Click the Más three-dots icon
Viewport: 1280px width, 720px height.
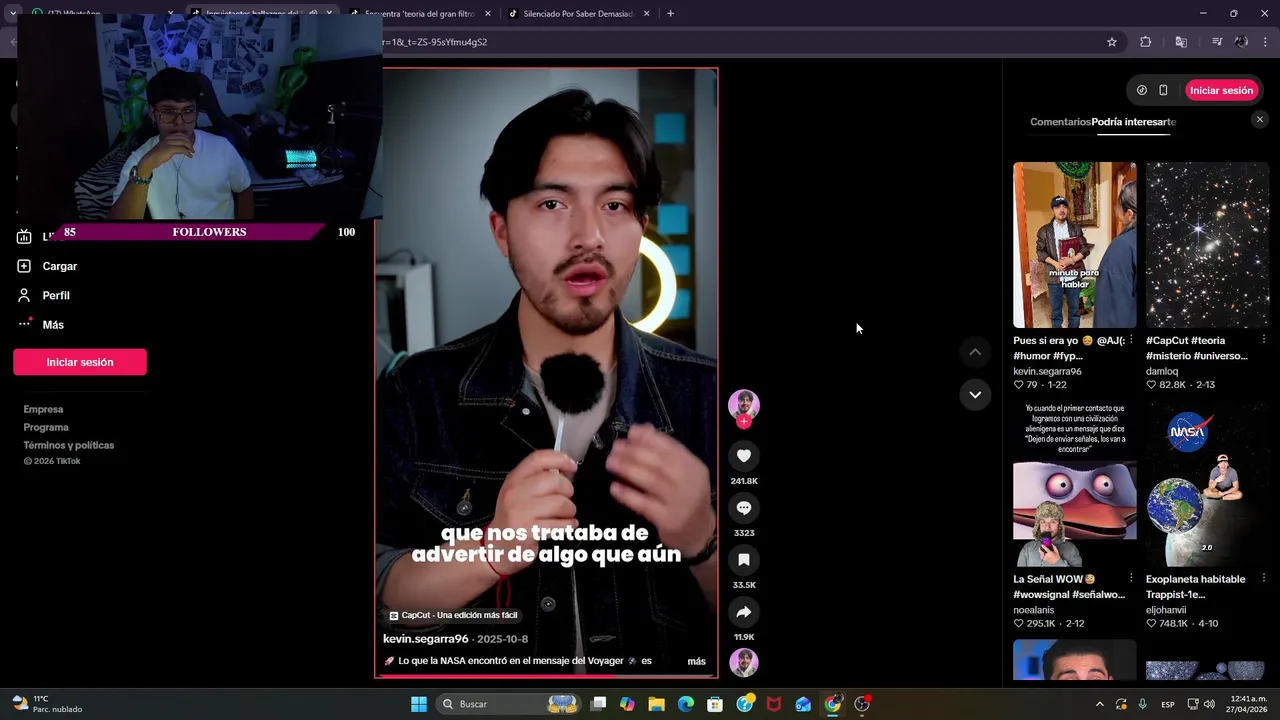tap(24, 324)
